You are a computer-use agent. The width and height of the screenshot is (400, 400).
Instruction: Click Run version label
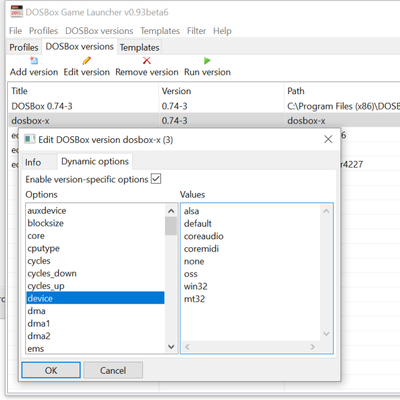(x=207, y=72)
